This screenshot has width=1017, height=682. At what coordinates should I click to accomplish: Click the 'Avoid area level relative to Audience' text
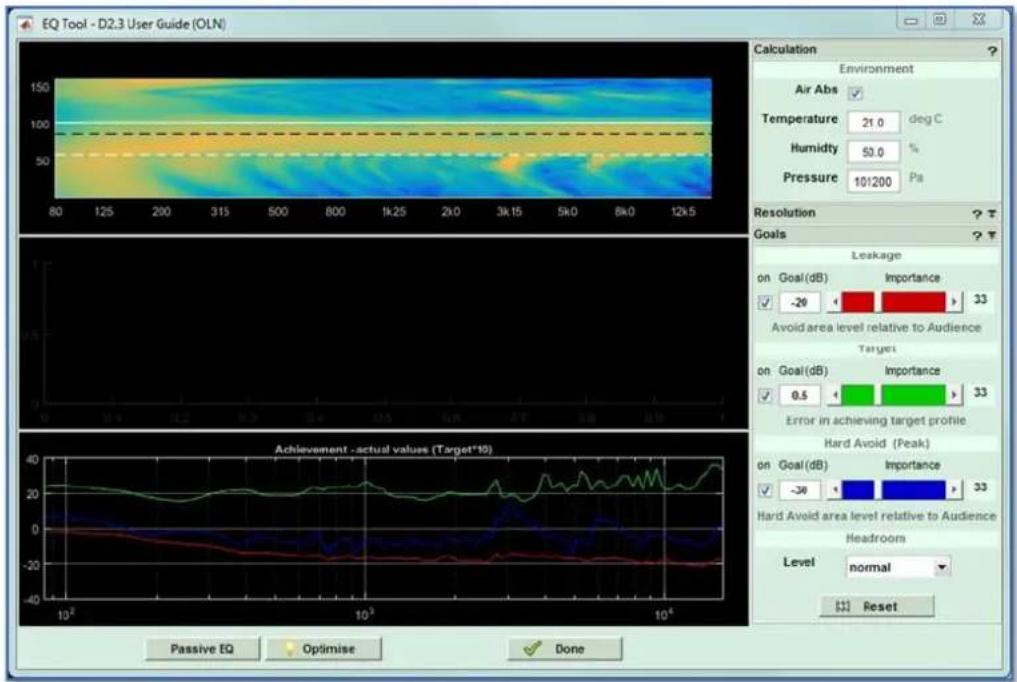[876, 328]
